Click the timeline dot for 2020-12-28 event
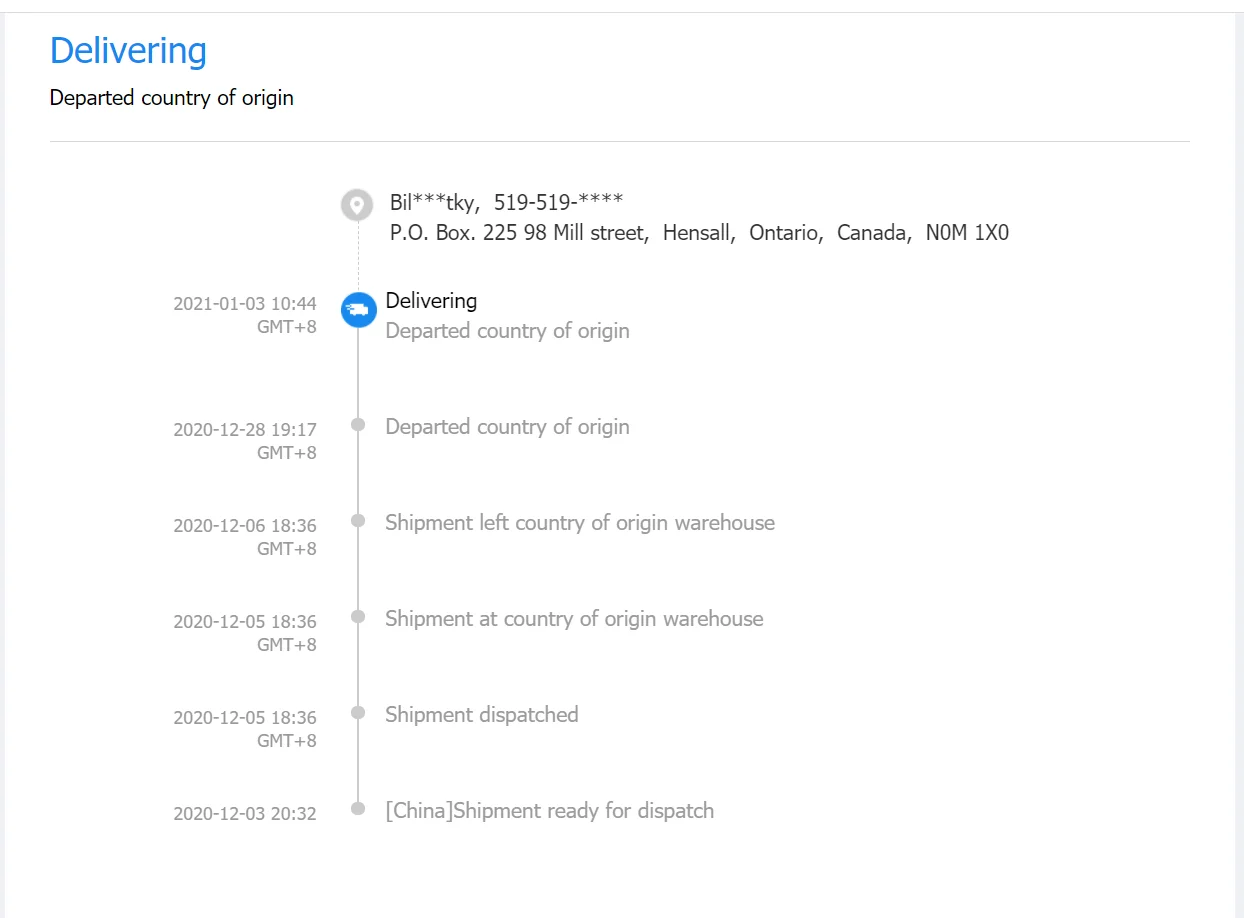Screen dimensions: 1244x918 click(358, 424)
